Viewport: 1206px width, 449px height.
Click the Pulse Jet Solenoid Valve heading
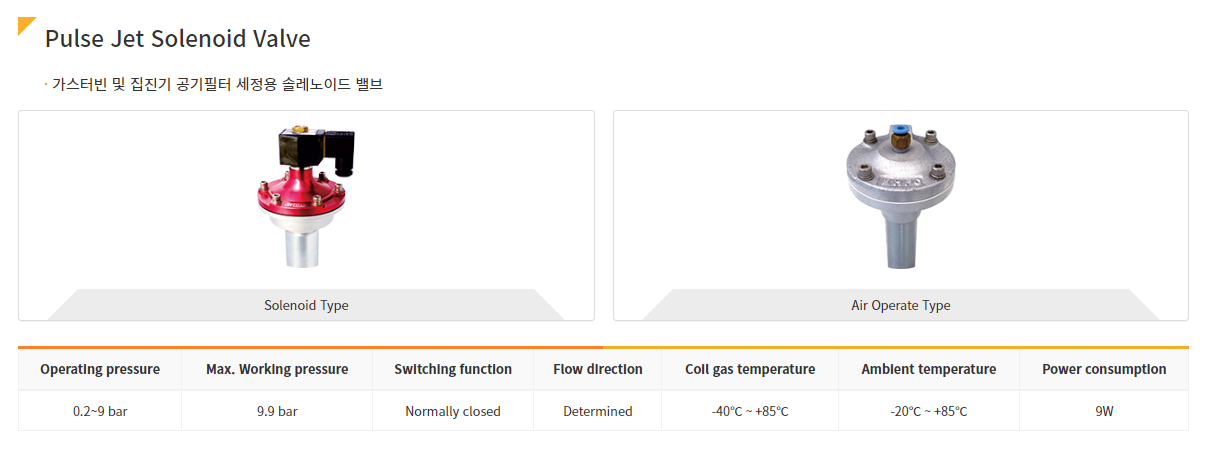178,39
